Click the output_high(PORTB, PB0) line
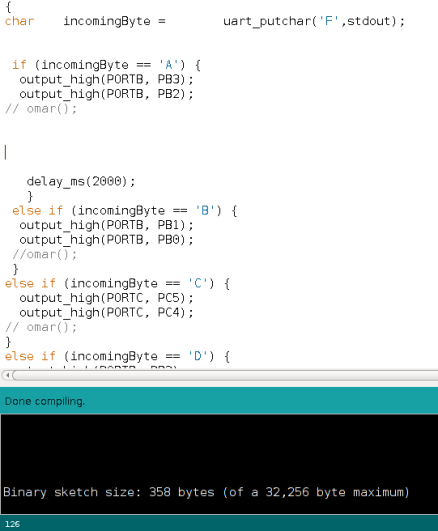Viewport: 438px width, 531px height. pyautogui.click(x=106, y=240)
